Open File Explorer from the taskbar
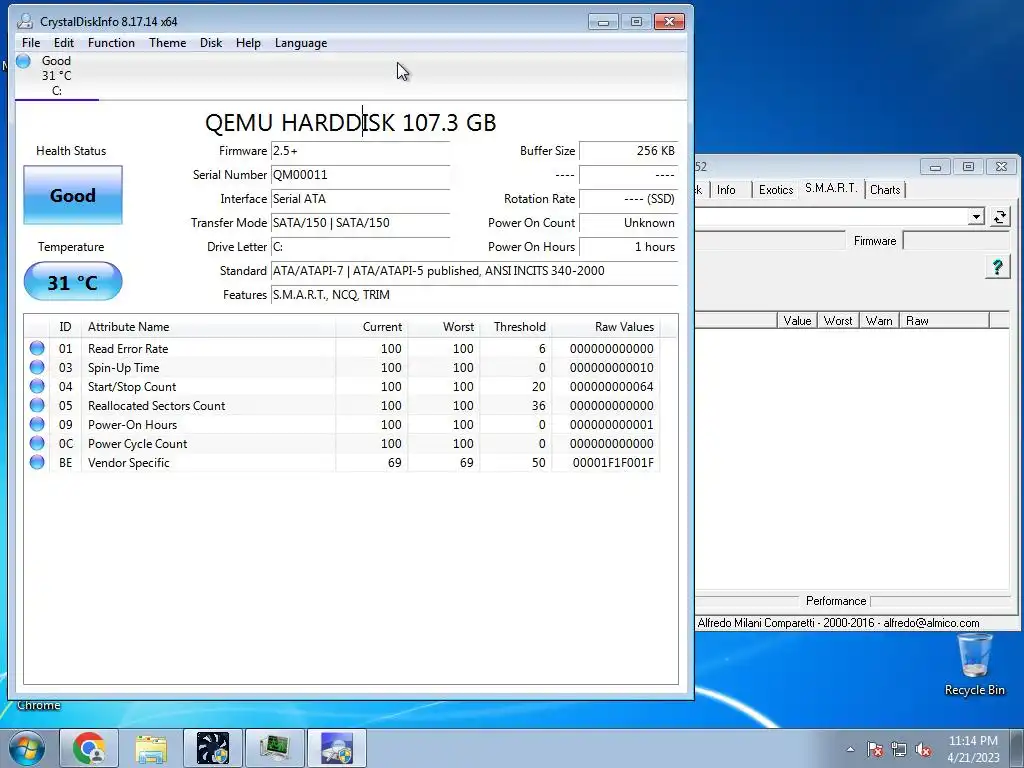 pos(151,748)
